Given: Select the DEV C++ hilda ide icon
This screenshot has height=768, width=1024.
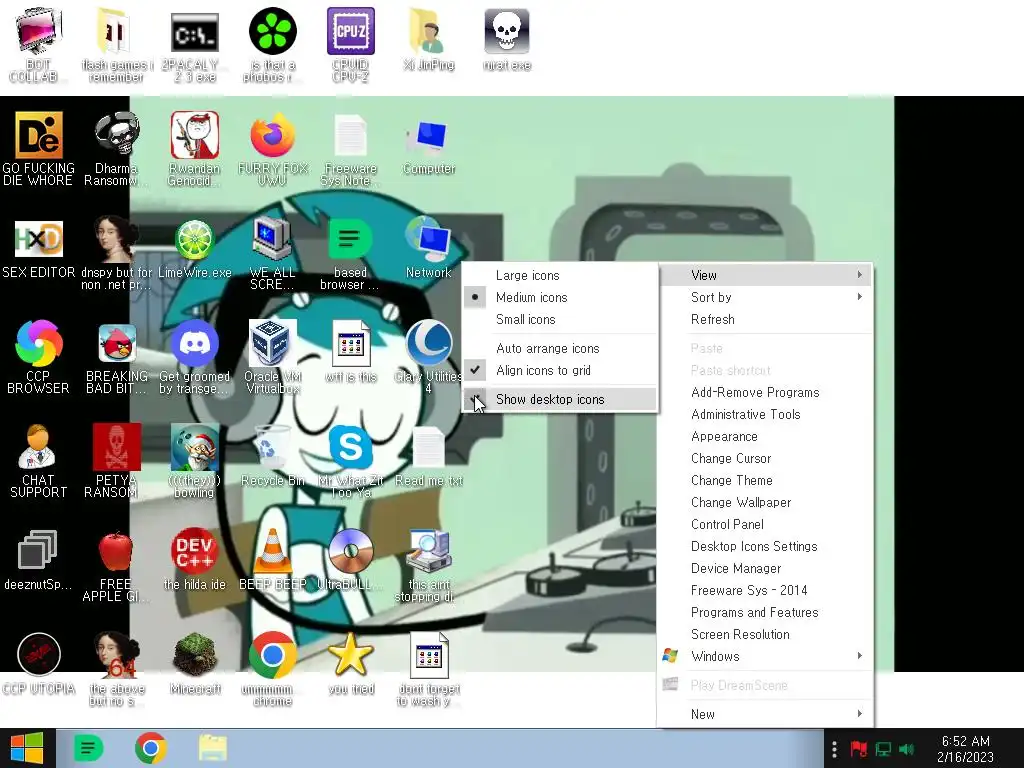Looking at the screenshot, I should click(195, 551).
